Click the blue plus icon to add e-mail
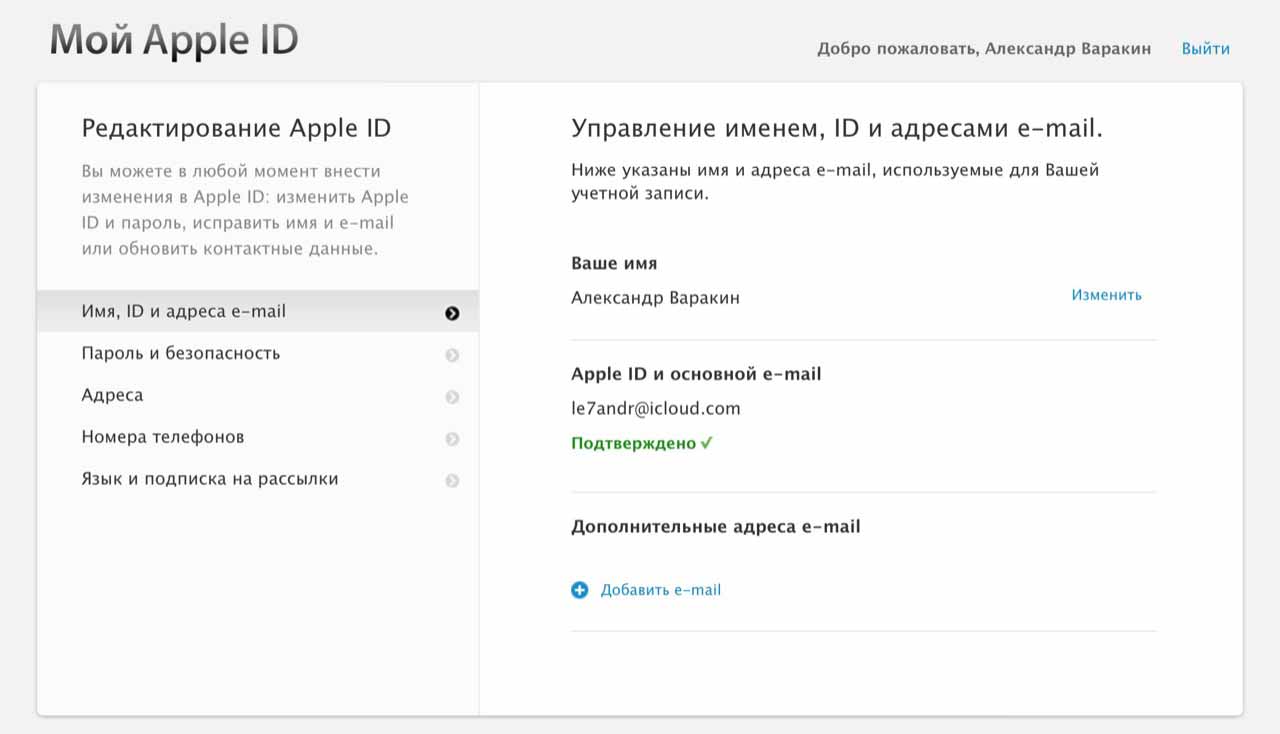This screenshot has width=1280, height=734. 580,590
